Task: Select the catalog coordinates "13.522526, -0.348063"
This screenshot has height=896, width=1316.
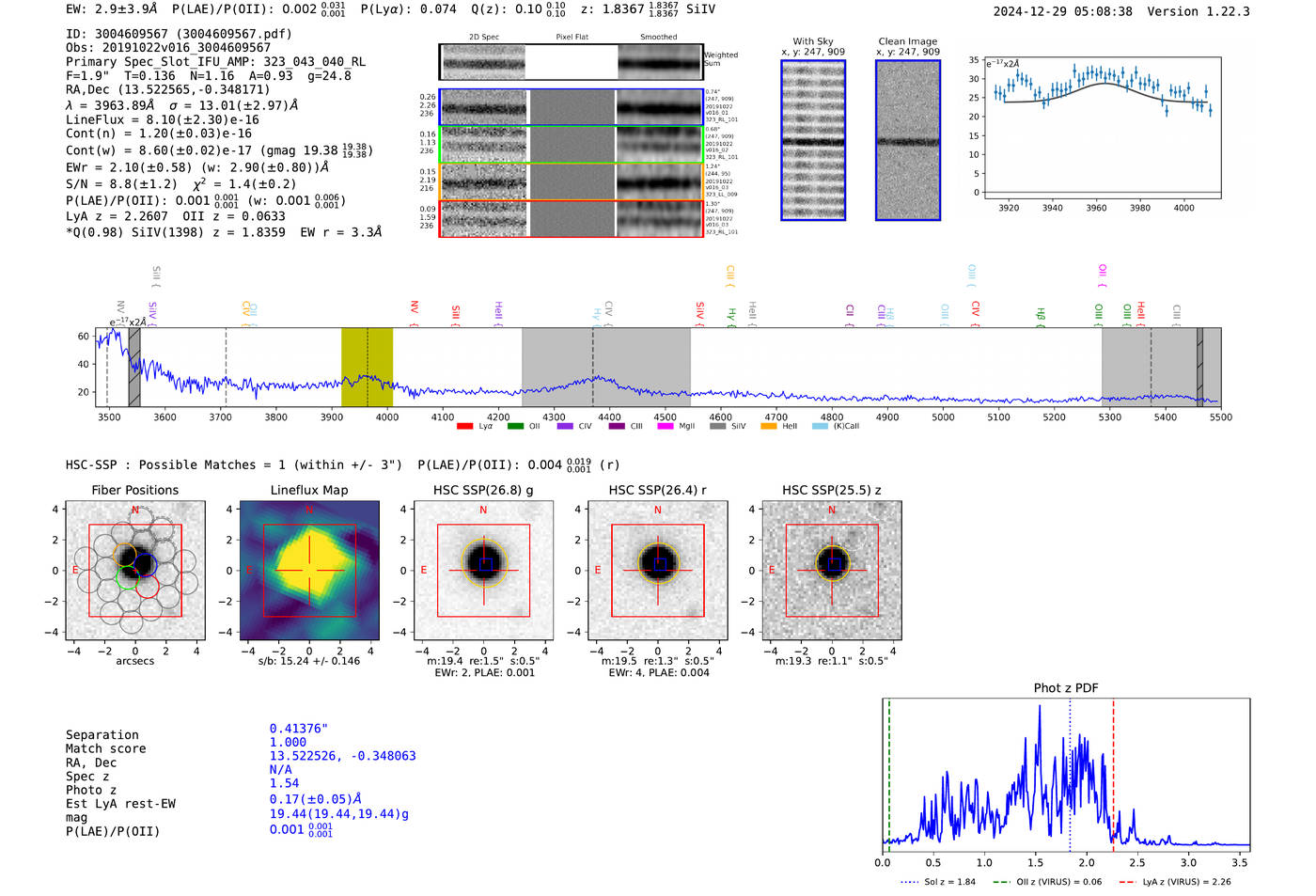Action: (x=343, y=756)
